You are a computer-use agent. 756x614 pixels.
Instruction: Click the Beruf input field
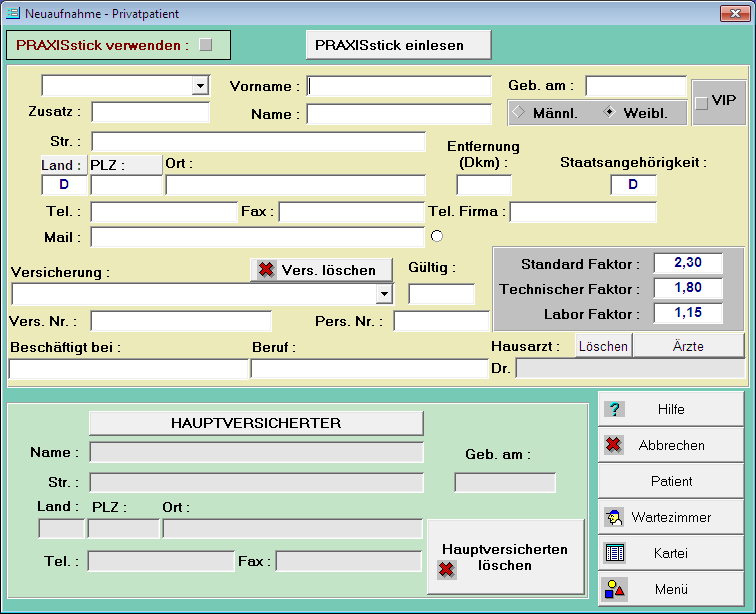pos(369,369)
